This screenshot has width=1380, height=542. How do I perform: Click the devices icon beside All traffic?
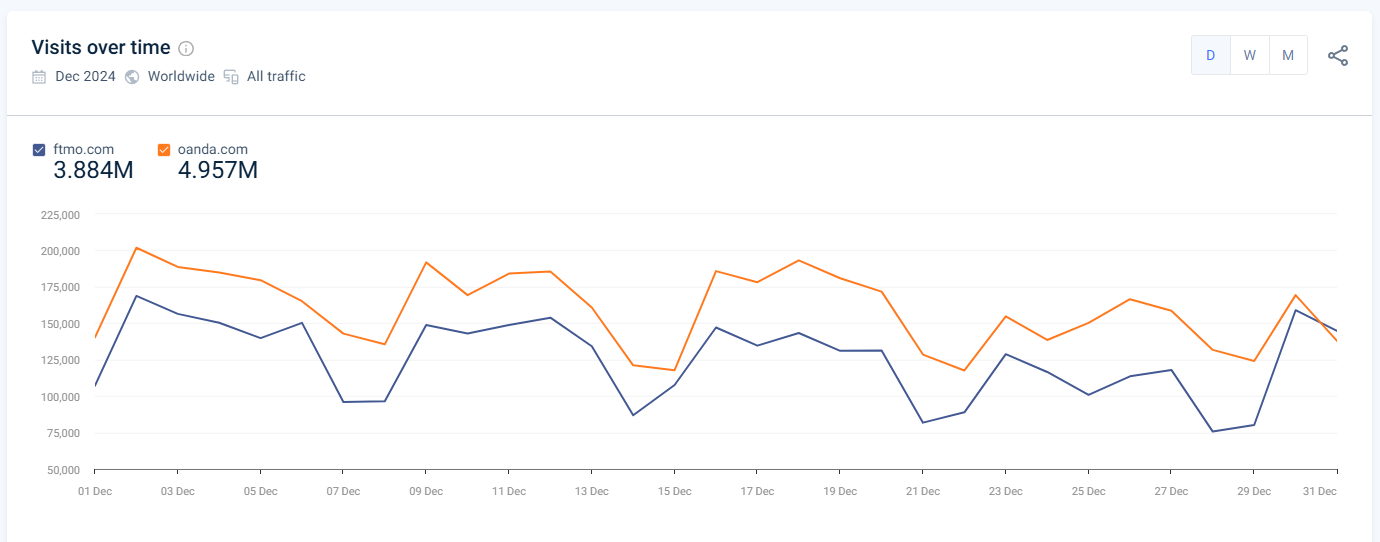(x=231, y=77)
